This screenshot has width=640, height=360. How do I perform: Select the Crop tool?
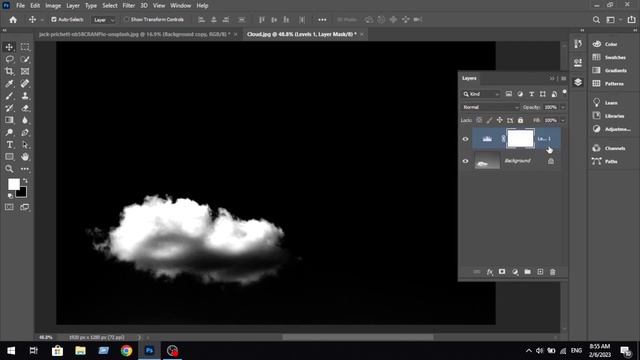9,71
